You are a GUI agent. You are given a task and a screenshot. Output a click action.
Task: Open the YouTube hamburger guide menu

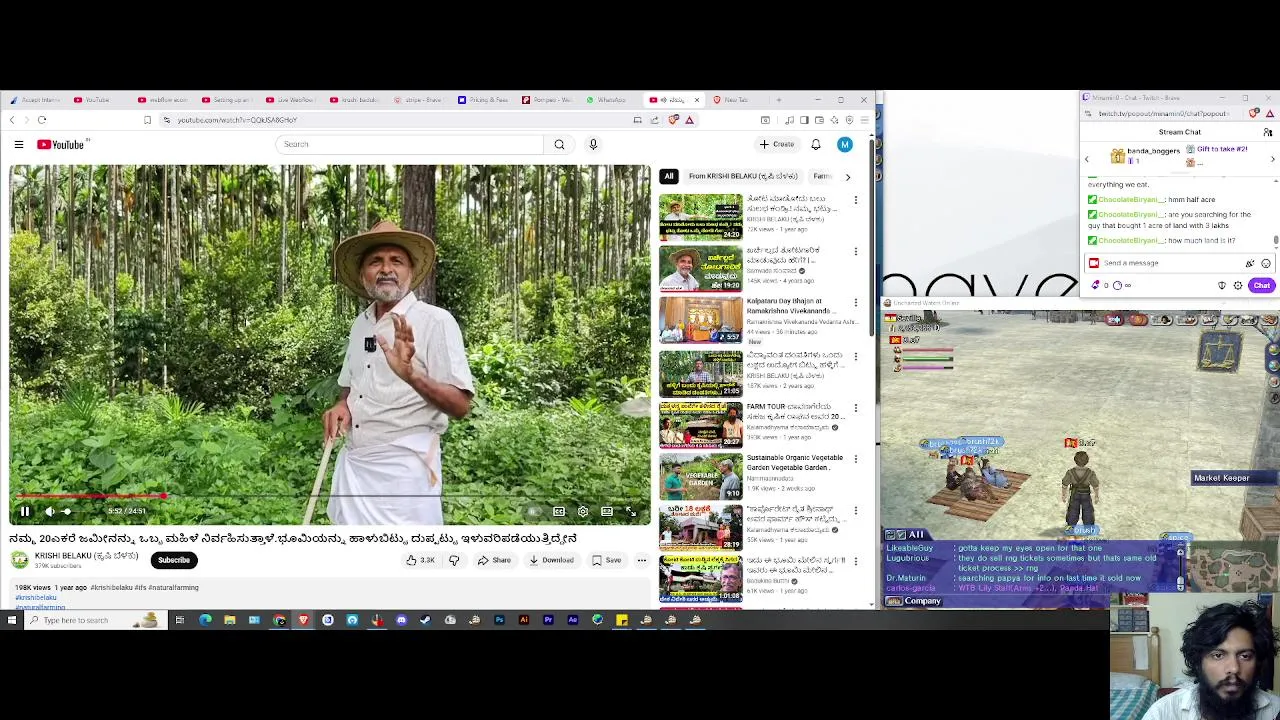pos(18,145)
